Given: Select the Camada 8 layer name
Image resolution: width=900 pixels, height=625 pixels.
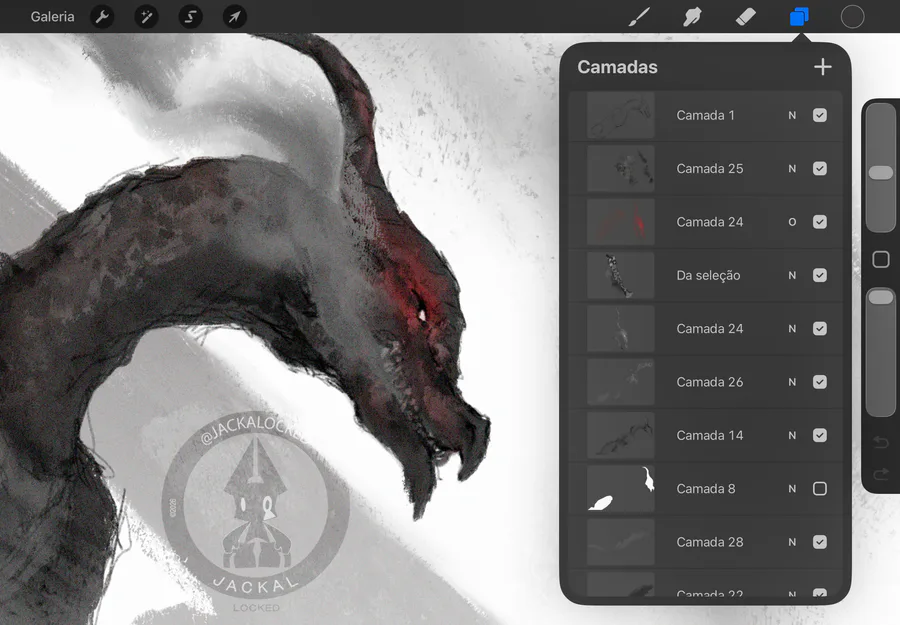Looking at the screenshot, I should (x=705, y=489).
